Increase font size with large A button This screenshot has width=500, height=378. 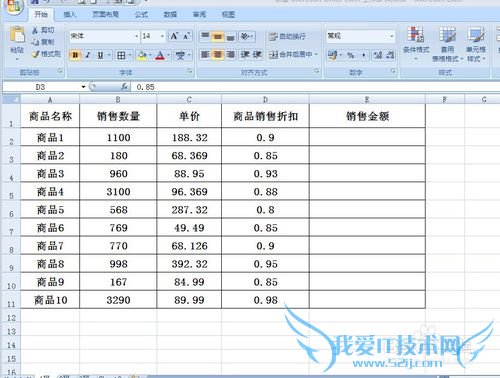pos(174,36)
